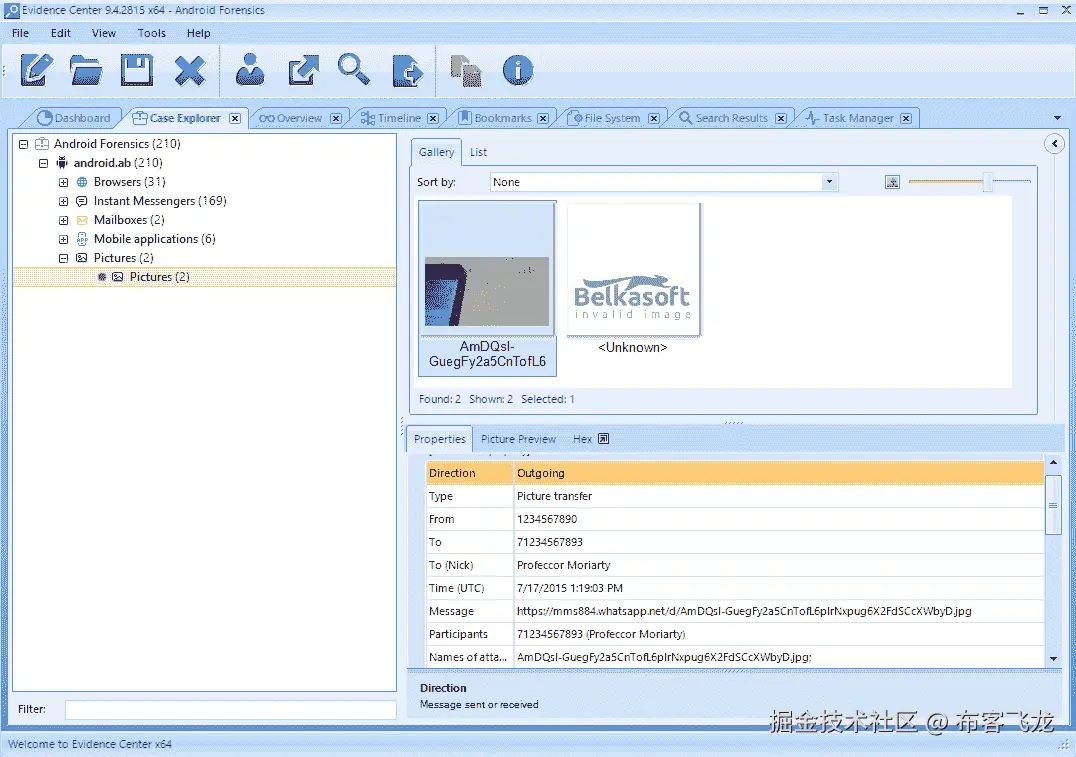Screen dimensions: 1076x757
Task: Open the Help menu
Action: tap(198, 33)
